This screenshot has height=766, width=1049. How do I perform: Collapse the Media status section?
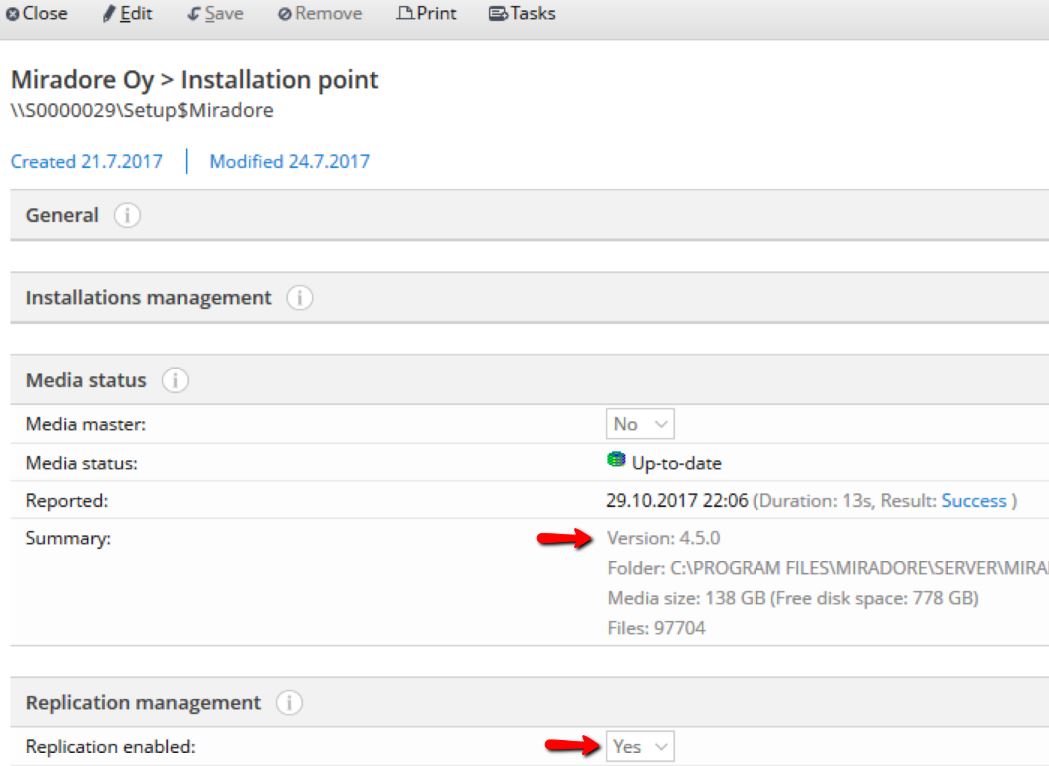click(529, 380)
